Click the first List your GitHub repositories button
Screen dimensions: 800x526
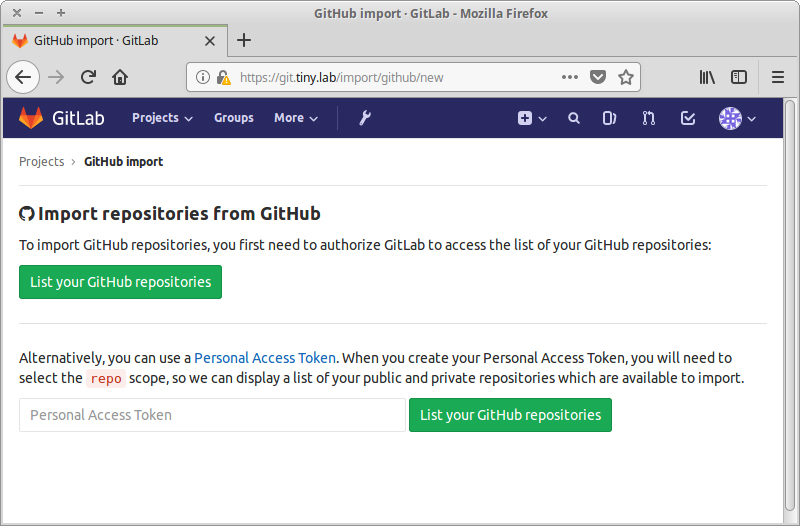coord(120,282)
